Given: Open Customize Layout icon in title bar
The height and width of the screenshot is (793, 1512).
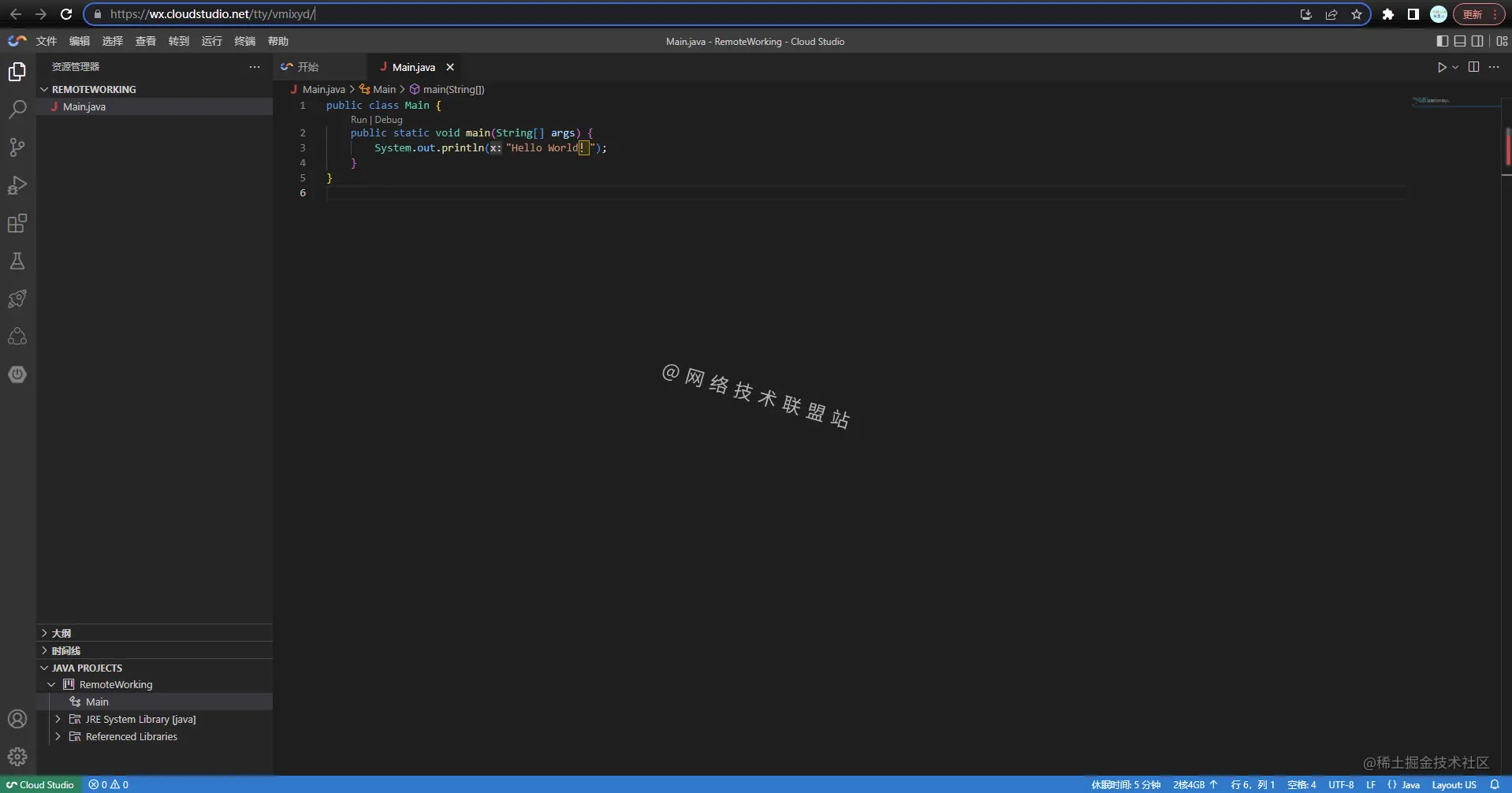Looking at the screenshot, I should (x=1502, y=41).
